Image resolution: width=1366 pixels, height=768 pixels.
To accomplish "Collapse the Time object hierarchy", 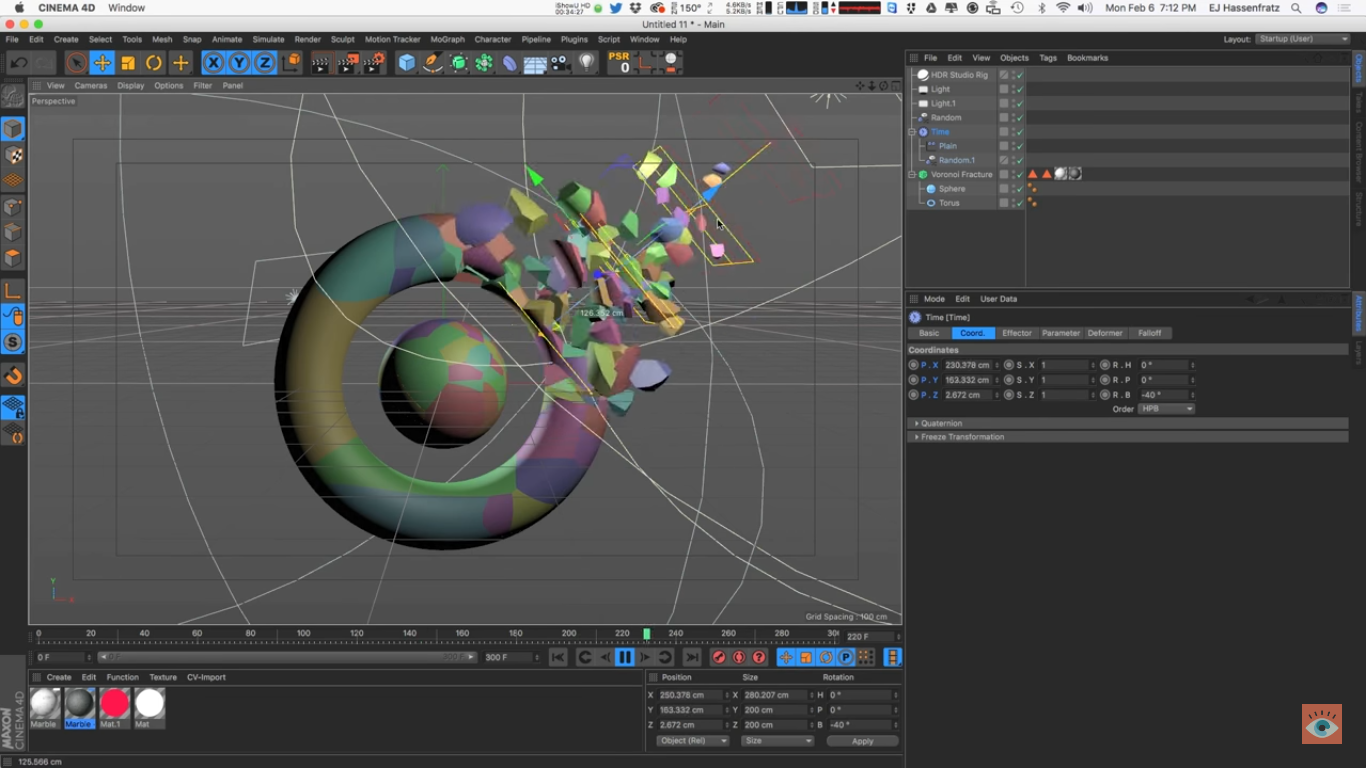I will tap(912, 132).
